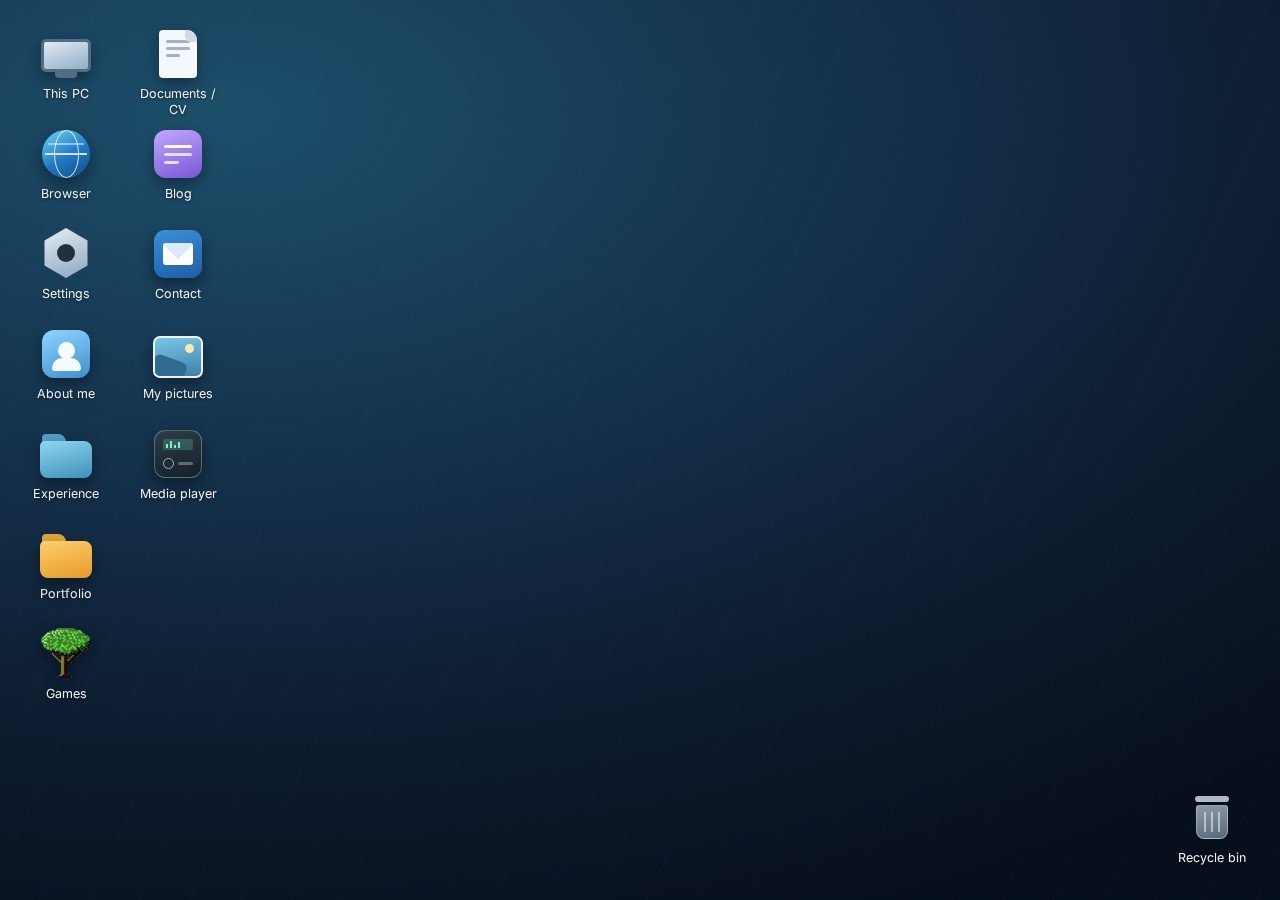Click the "Portfolio" label text
The width and height of the screenshot is (1280, 900).
tap(66, 594)
